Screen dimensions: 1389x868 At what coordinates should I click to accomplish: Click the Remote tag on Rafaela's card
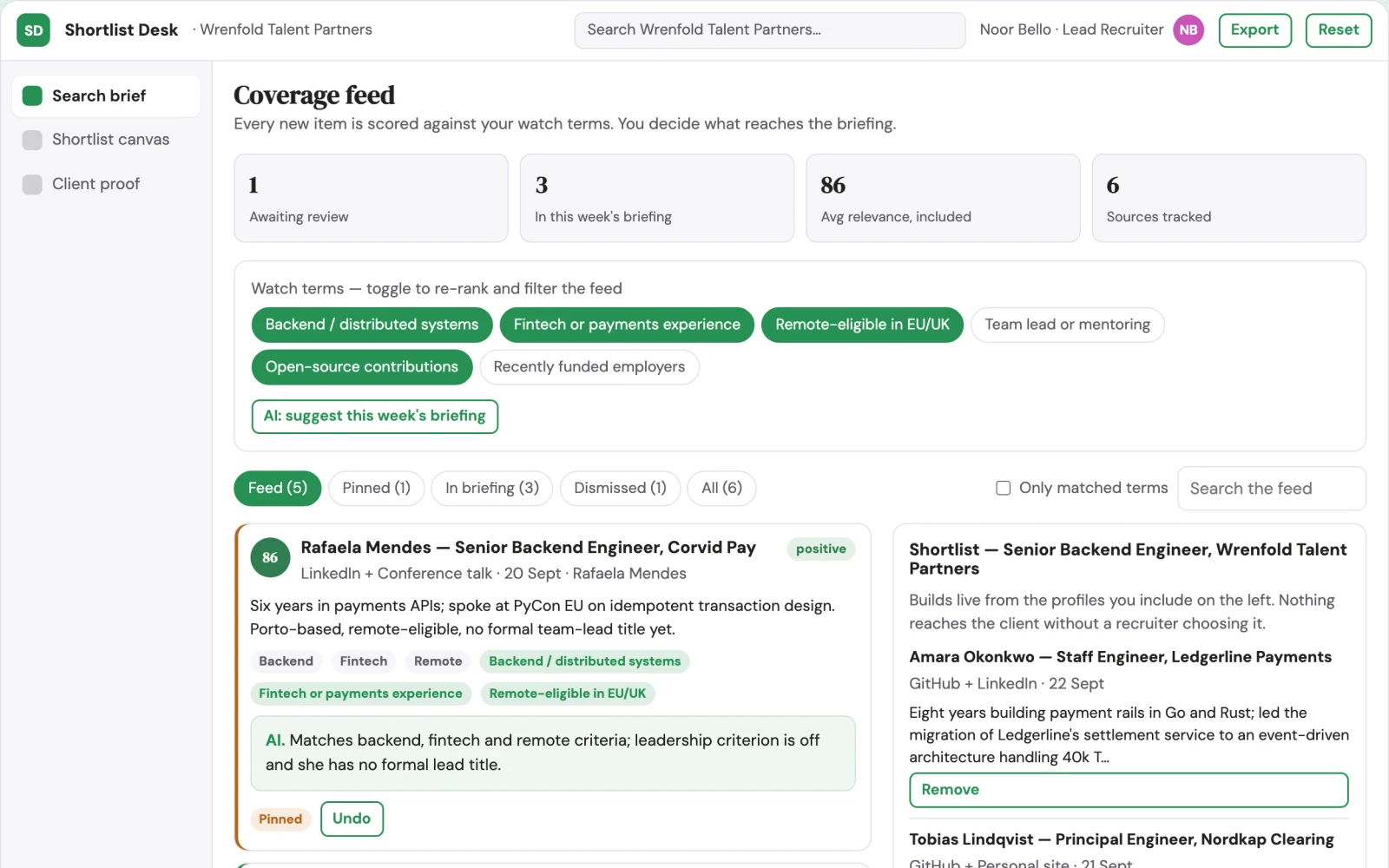[x=438, y=661]
